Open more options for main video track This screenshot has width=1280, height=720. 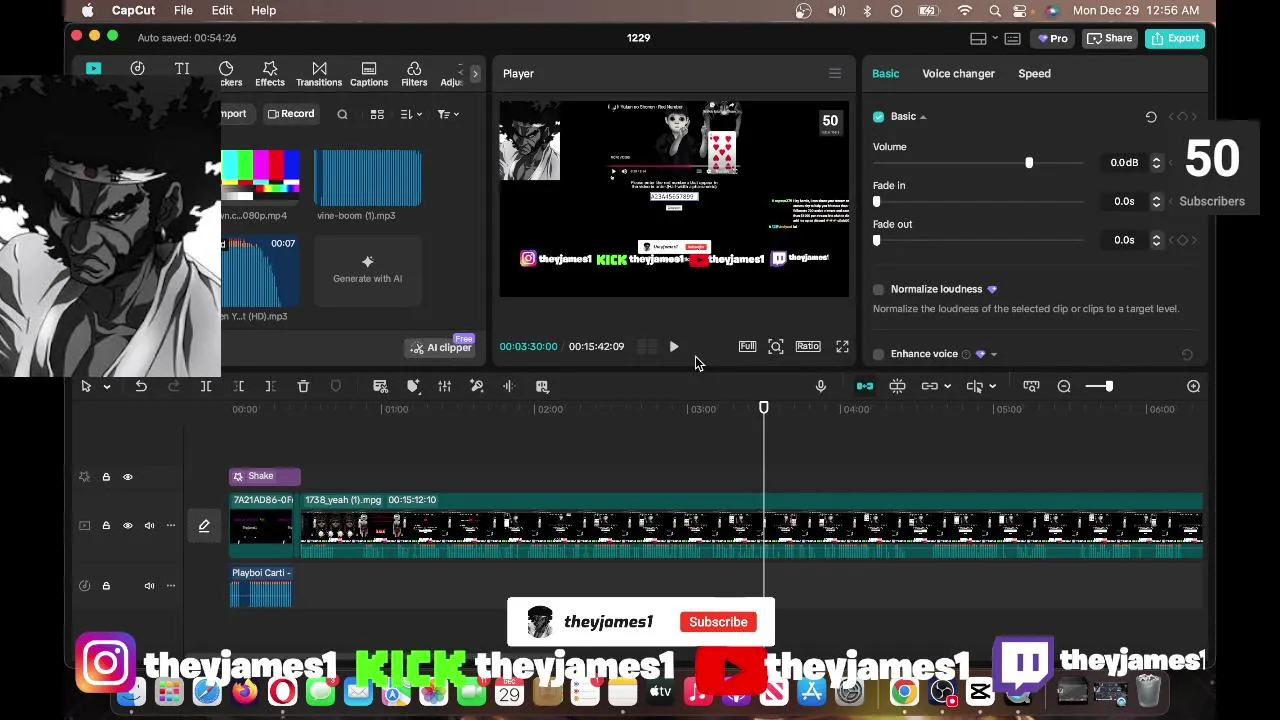pos(171,526)
